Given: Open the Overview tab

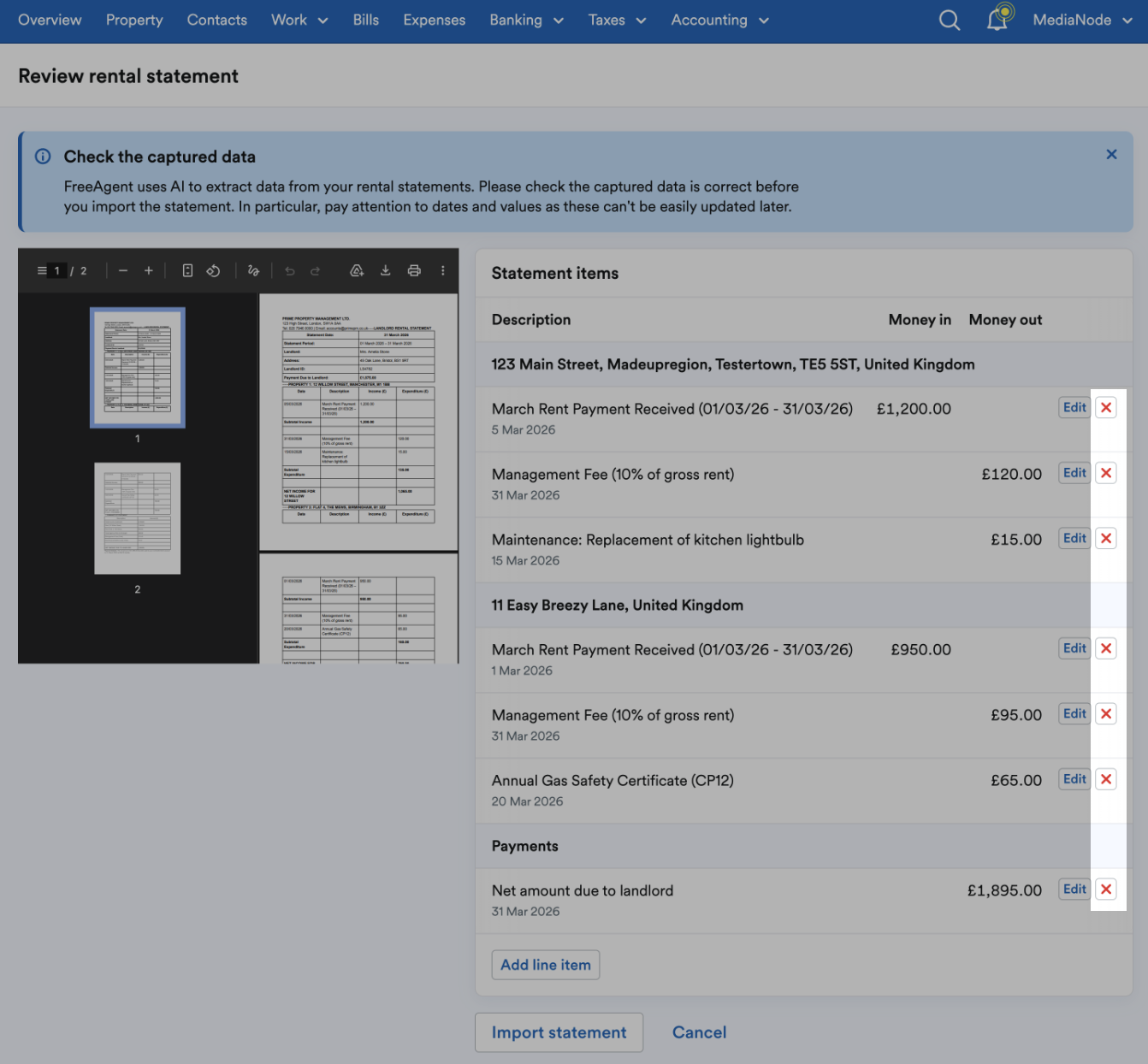Looking at the screenshot, I should tap(50, 20).
